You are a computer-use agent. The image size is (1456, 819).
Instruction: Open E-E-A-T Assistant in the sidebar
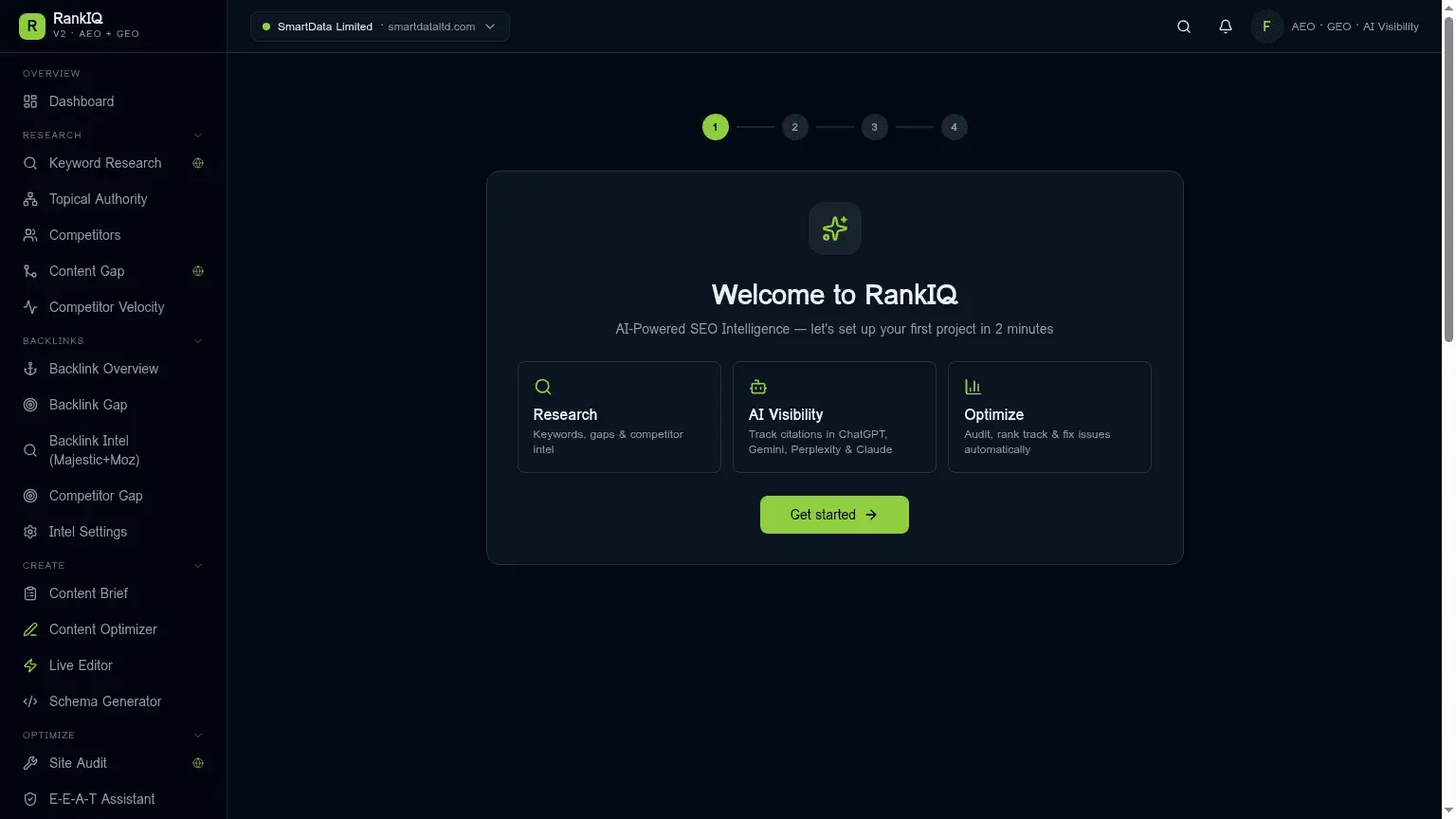[114, 799]
